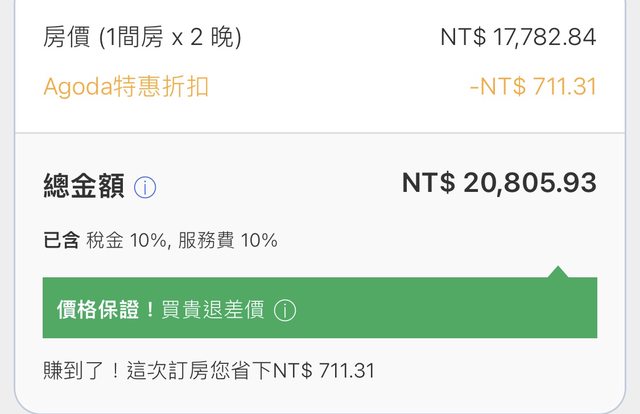Click the 這次訂房您省下 text

[192, 371]
